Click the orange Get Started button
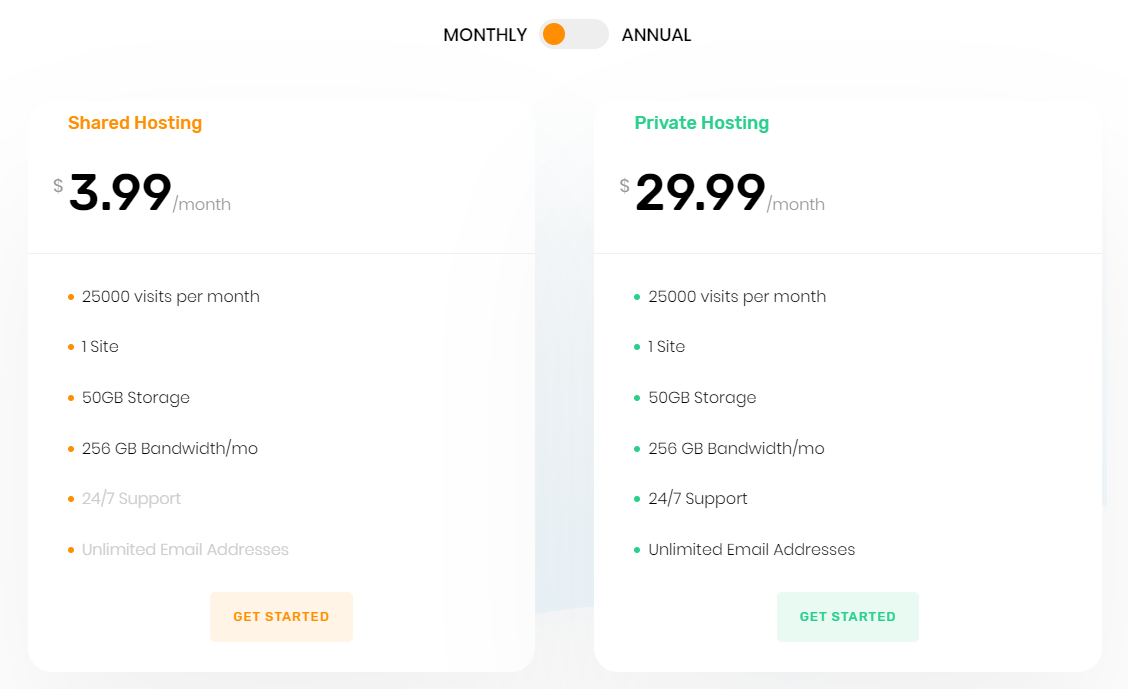The height and width of the screenshot is (689, 1128). click(x=281, y=616)
